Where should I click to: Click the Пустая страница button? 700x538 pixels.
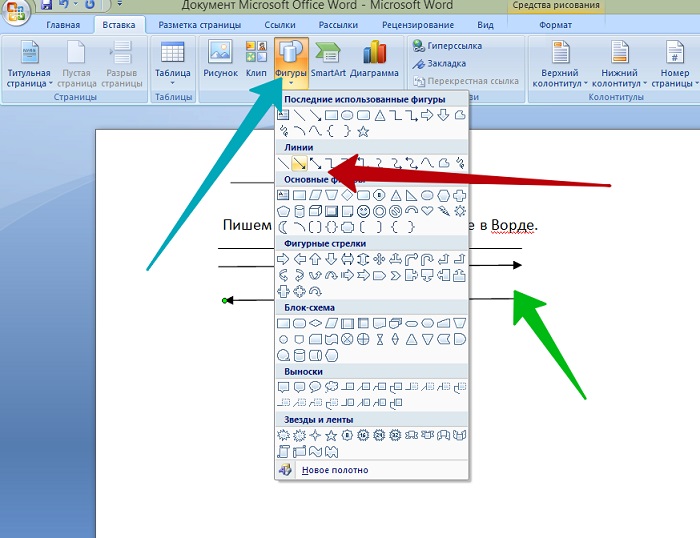[76, 63]
